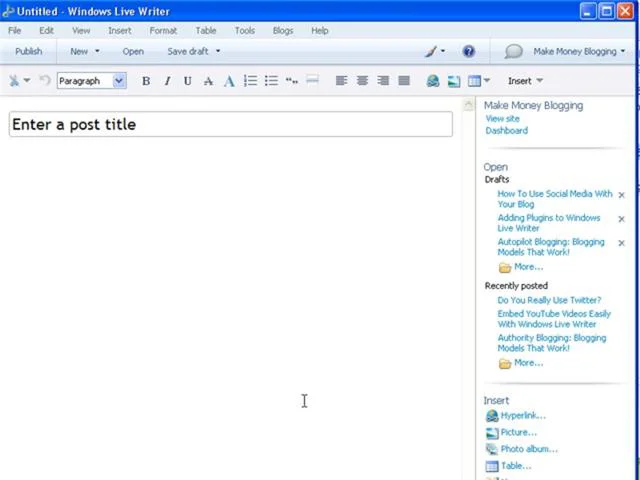The image size is (640, 480).
Task: Open draft How To Use Social Media
Action: click(x=555, y=199)
